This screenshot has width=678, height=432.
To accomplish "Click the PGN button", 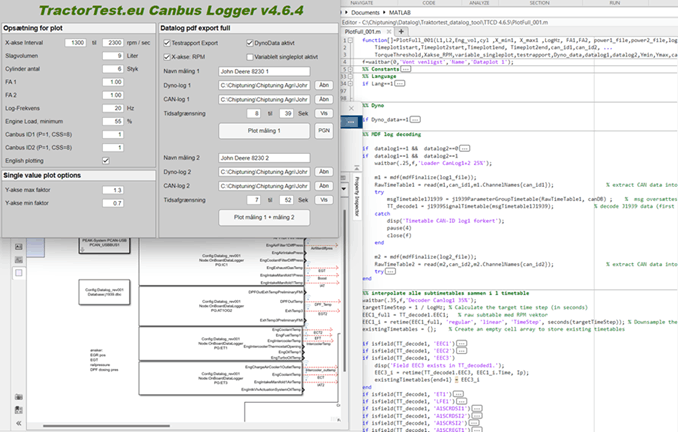I will (x=324, y=131).
